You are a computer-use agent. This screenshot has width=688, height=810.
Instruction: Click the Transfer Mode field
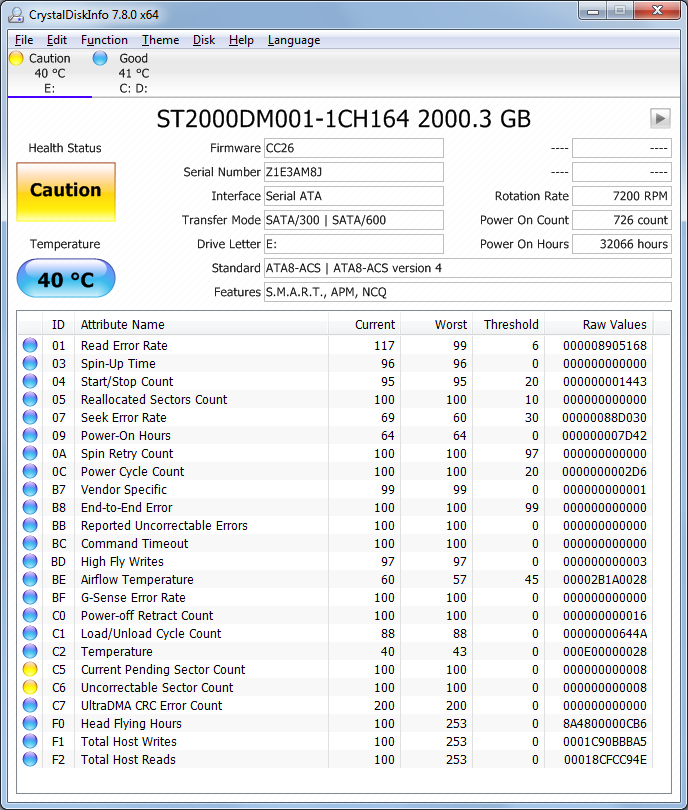pos(353,220)
